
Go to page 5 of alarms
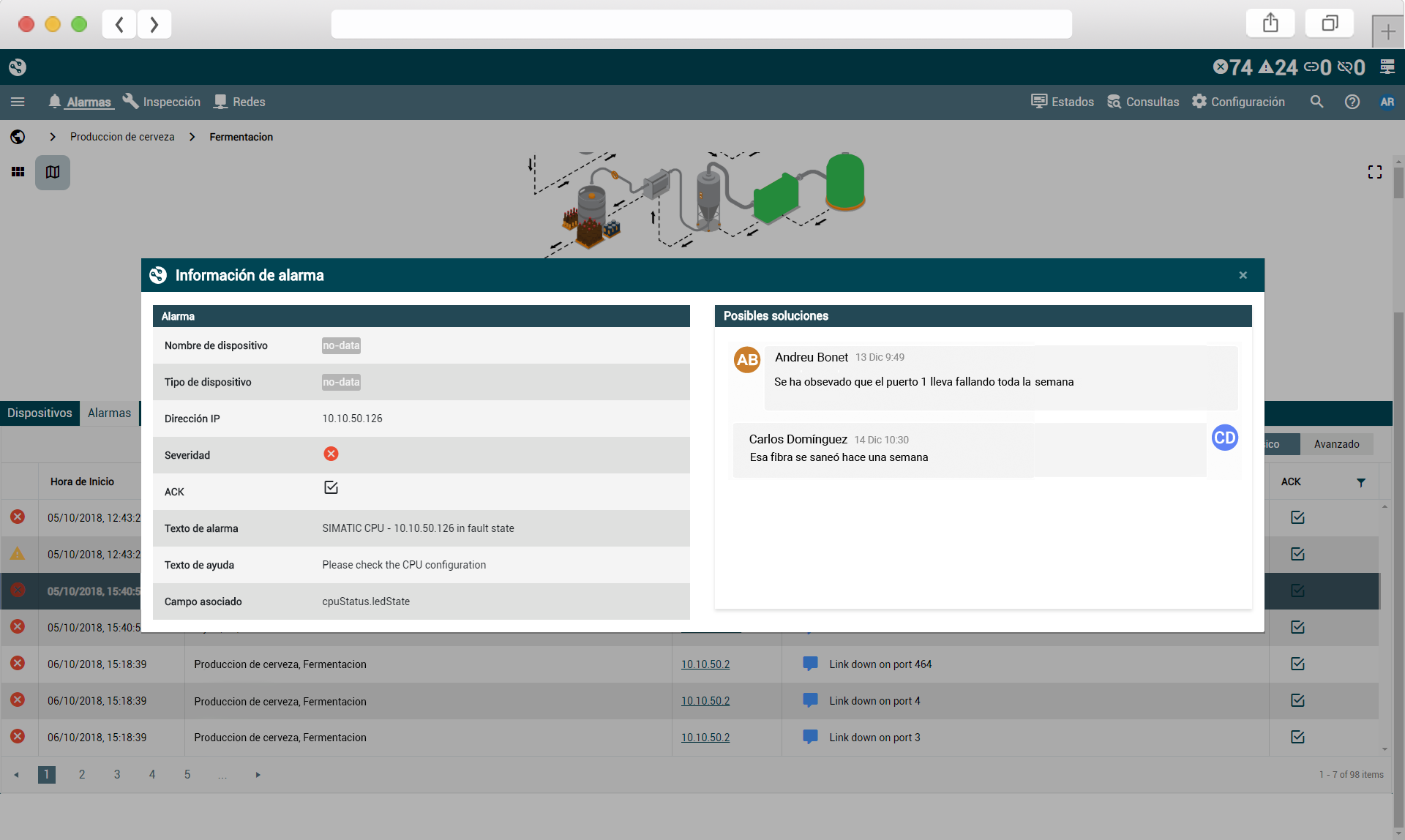pos(187,774)
